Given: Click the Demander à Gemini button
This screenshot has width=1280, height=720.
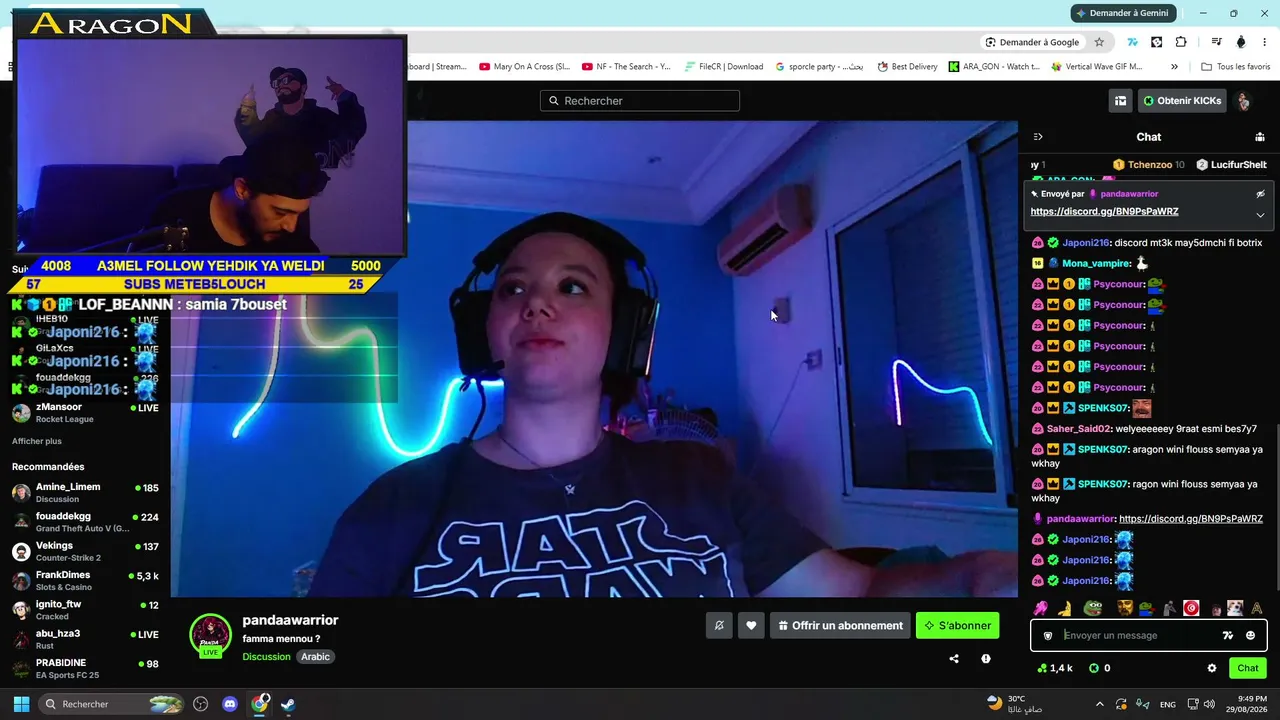Looking at the screenshot, I should (1121, 13).
